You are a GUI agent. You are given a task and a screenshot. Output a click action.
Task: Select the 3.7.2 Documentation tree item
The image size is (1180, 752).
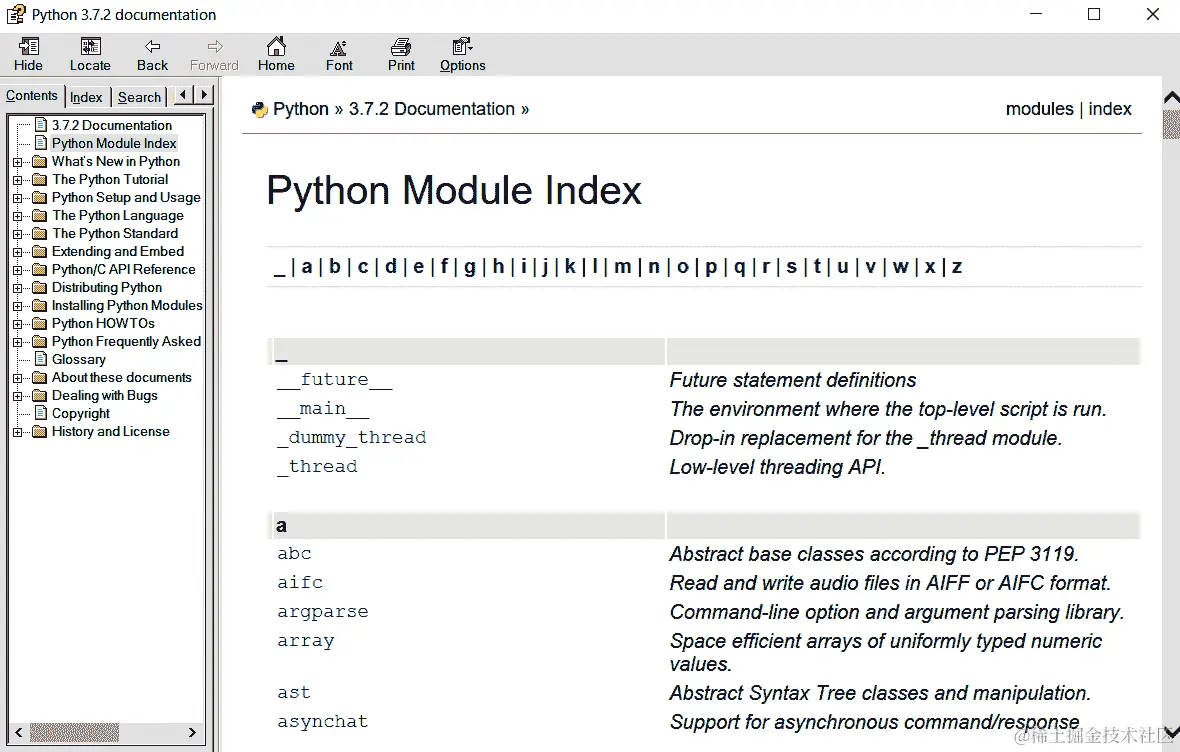point(111,125)
